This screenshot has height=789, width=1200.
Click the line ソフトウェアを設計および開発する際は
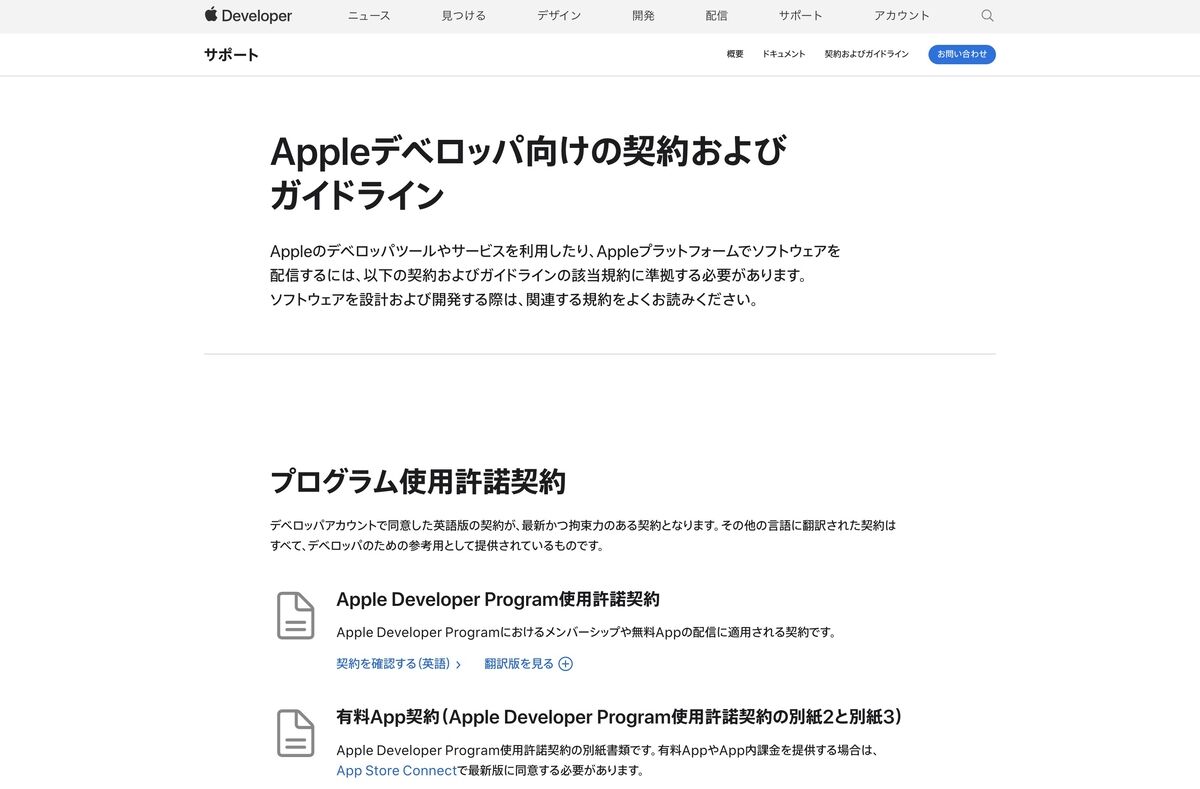[x=514, y=300]
